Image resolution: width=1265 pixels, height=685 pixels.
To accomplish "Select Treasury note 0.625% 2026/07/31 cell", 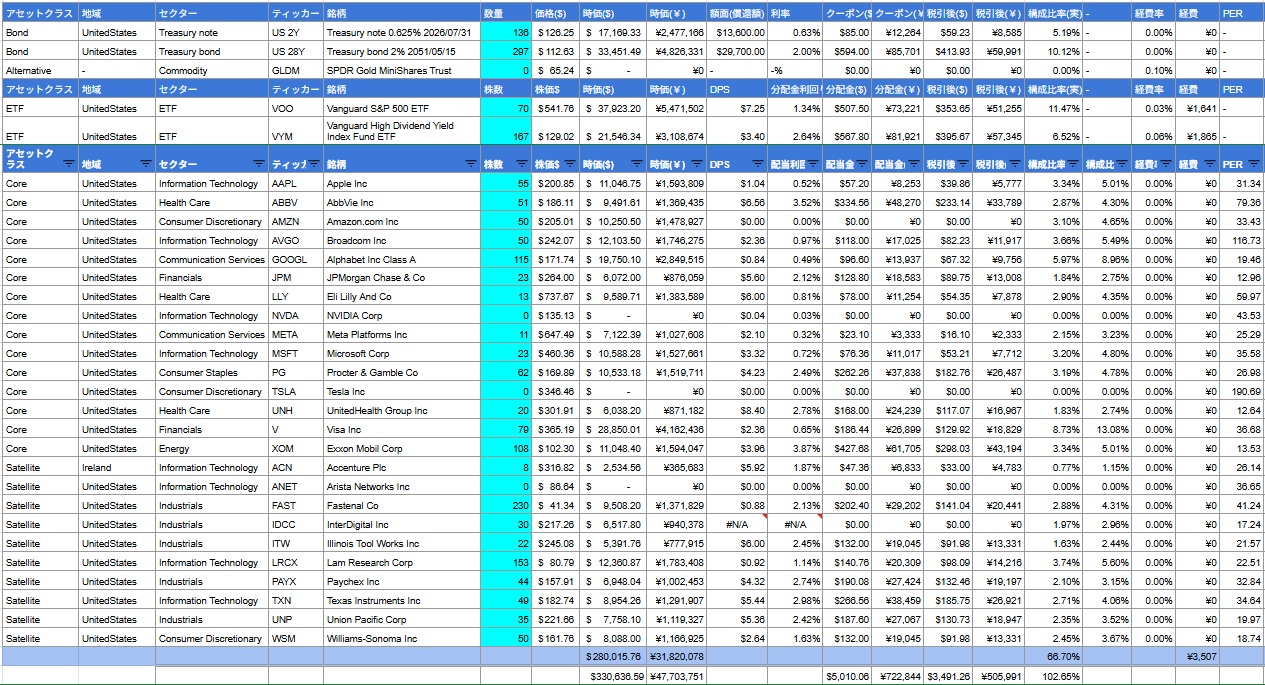I will [402, 32].
